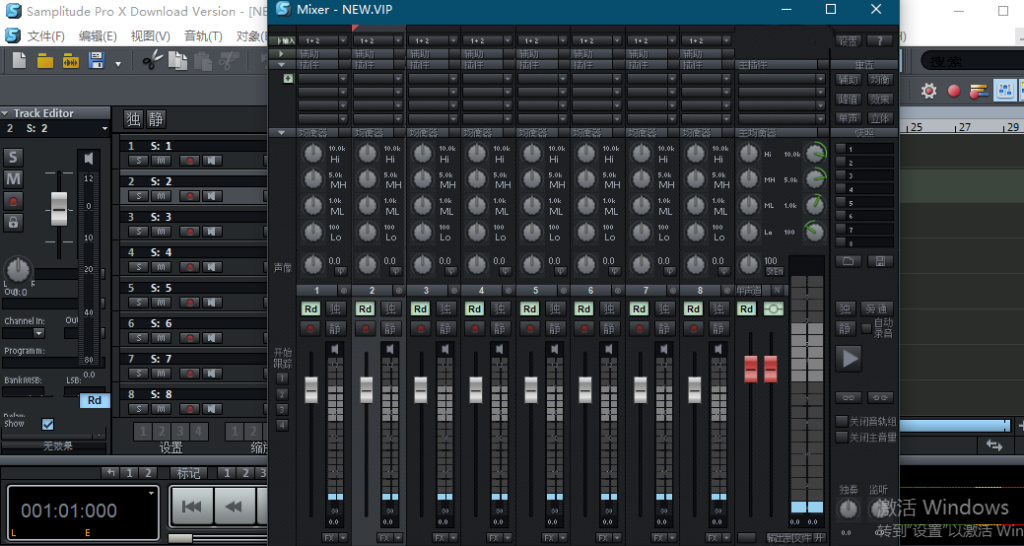Click the 标记 marker button

pyautogui.click(x=188, y=473)
